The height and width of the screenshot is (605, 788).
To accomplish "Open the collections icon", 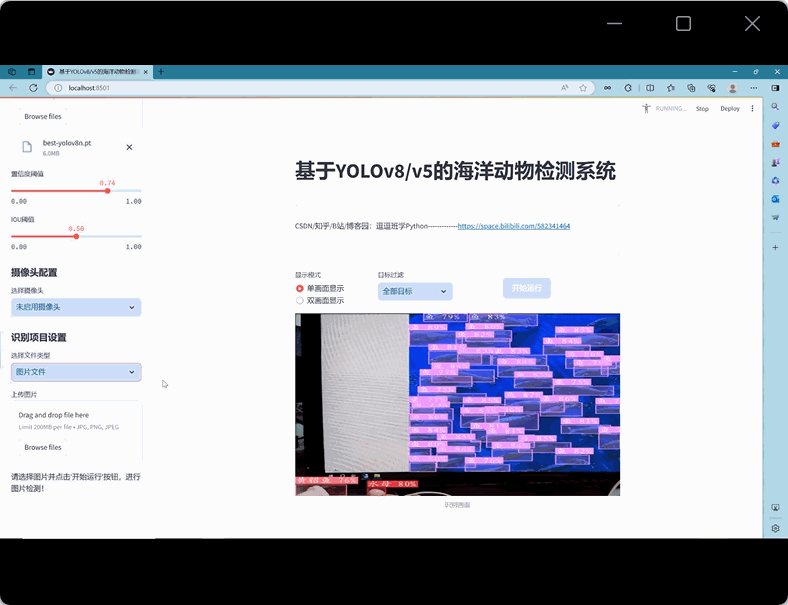I will tap(692, 88).
